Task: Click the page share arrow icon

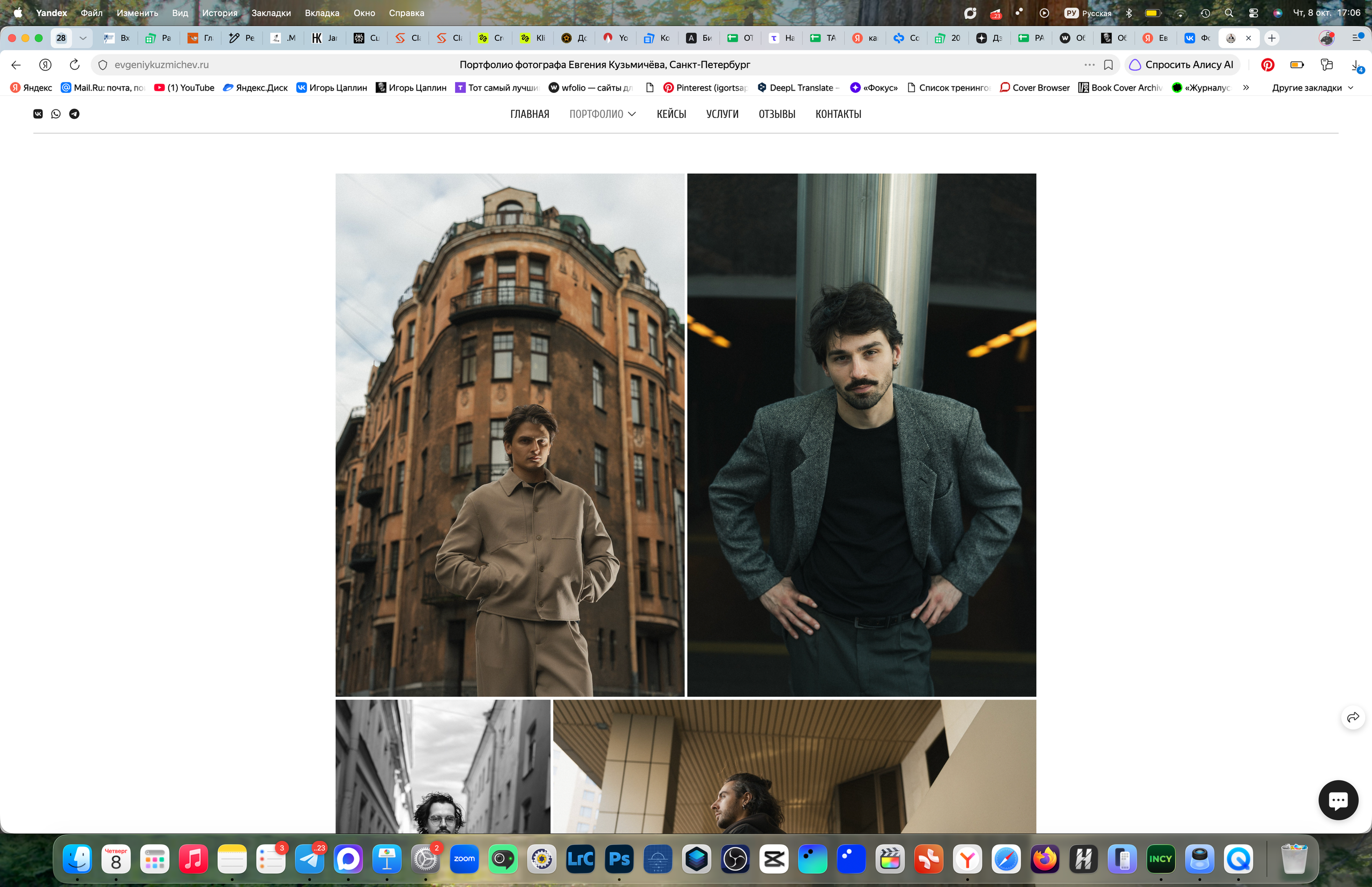Action: tap(1353, 717)
